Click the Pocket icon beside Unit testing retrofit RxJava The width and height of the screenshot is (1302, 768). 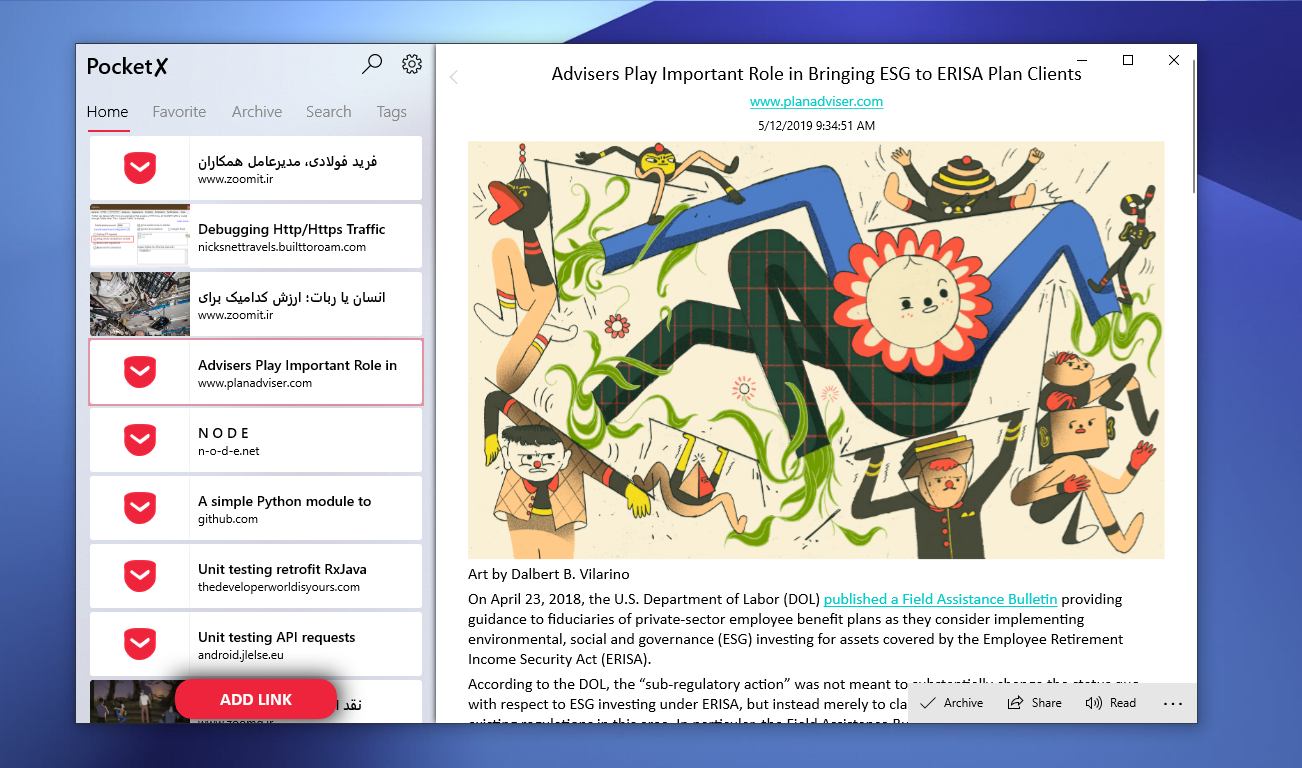[140, 576]
